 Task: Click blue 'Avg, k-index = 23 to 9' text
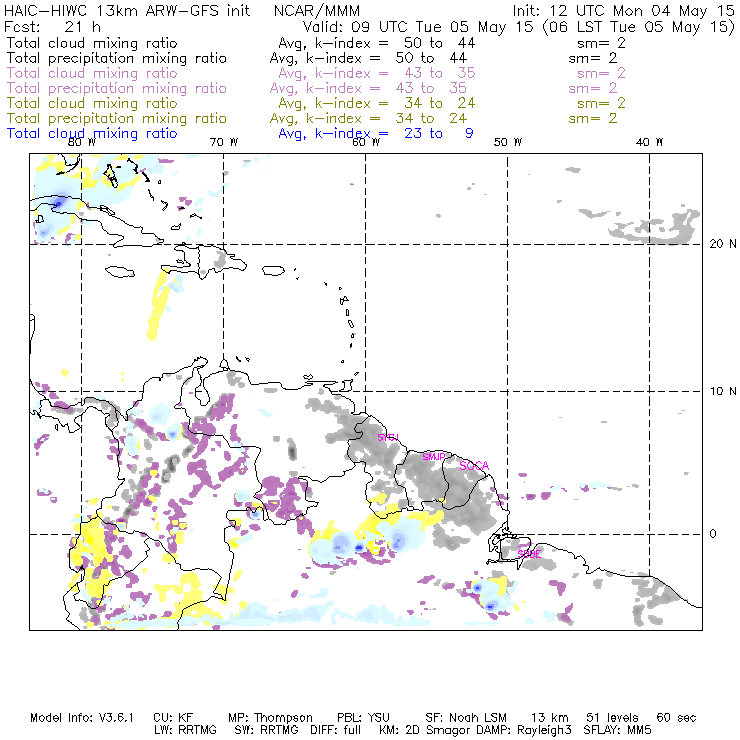[376, 134]
